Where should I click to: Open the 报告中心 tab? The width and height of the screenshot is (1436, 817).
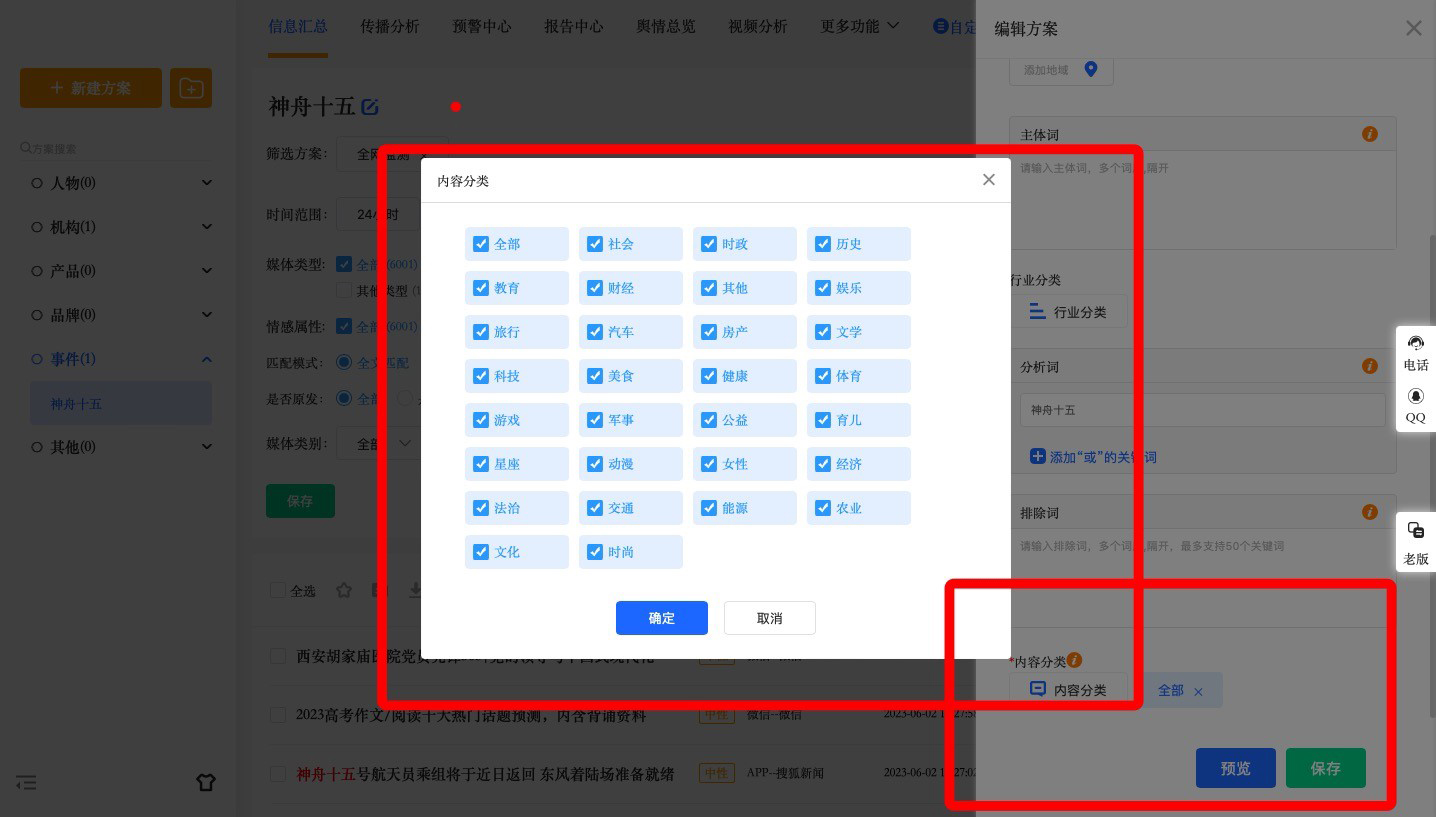(x=574, y=26)
